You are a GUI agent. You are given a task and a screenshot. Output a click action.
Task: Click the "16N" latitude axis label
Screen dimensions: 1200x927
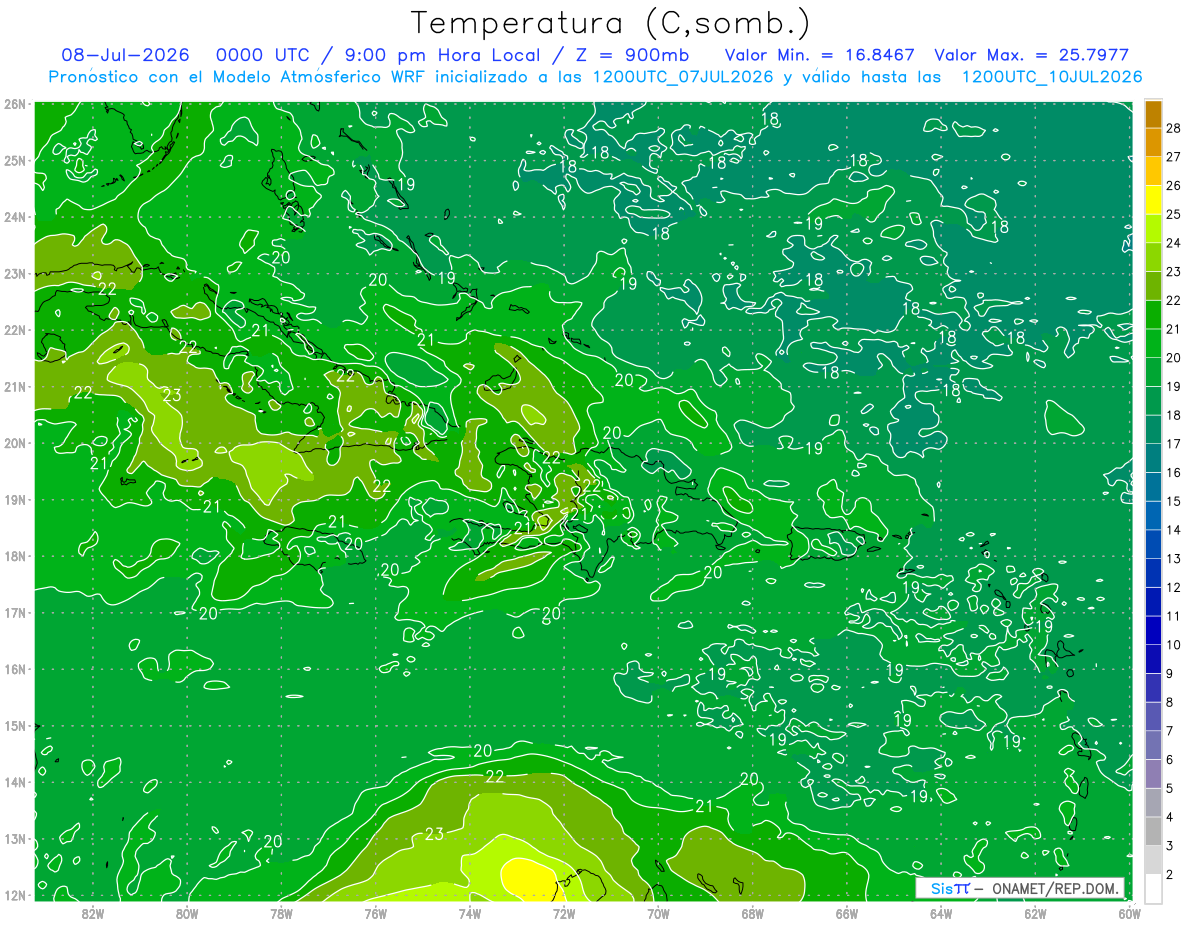[x=16, y=669]
